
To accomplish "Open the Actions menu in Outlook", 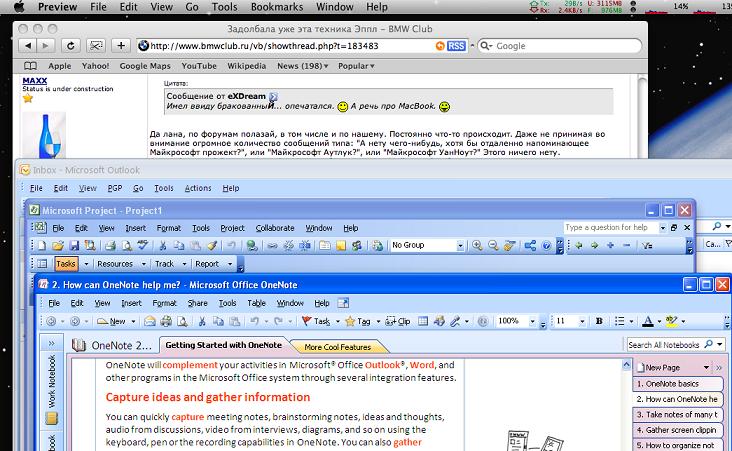I will (198, 188).
